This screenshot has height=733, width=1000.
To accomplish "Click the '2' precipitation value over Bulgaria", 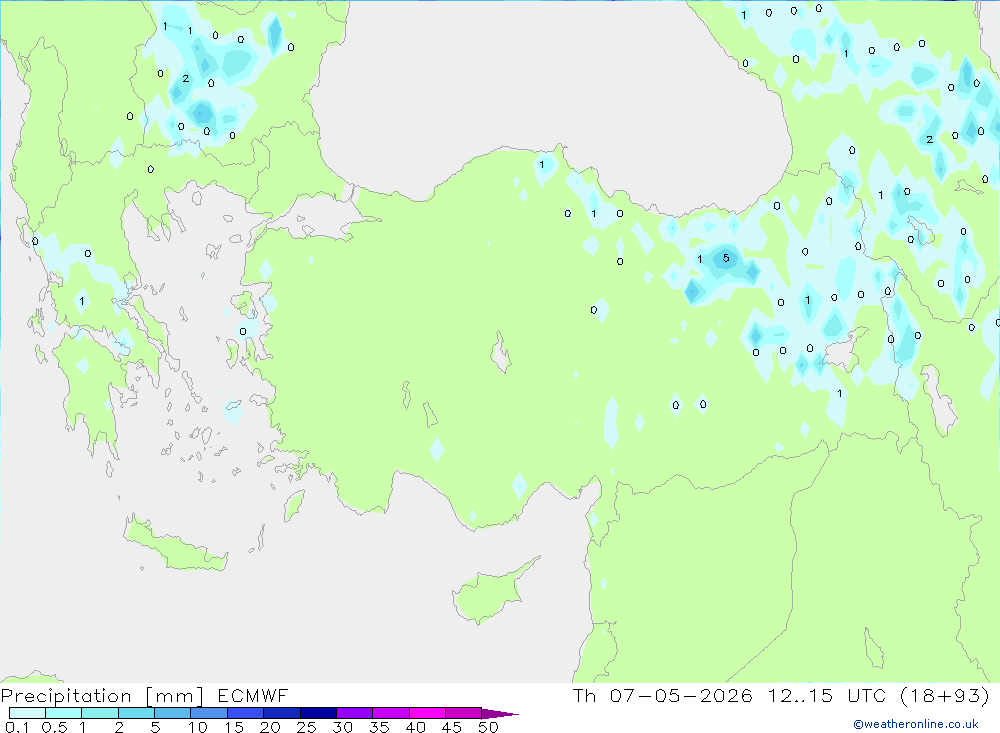I will pyautogui.click(x=186, y=78).
